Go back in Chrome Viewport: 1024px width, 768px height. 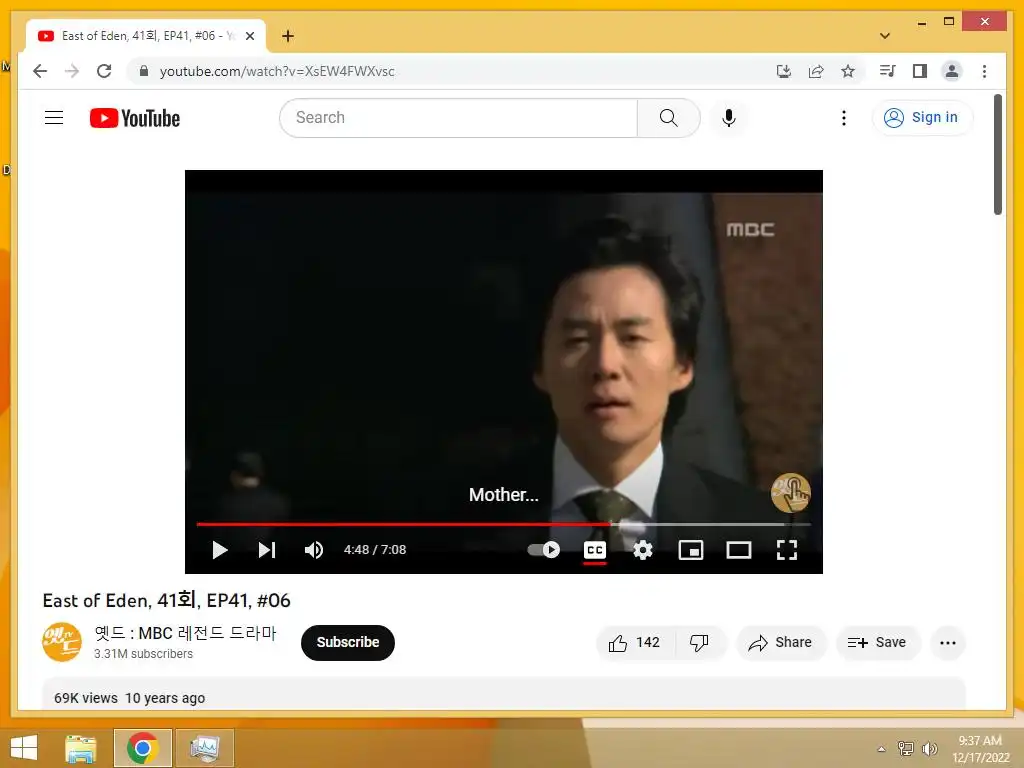(x=40, y=71)
